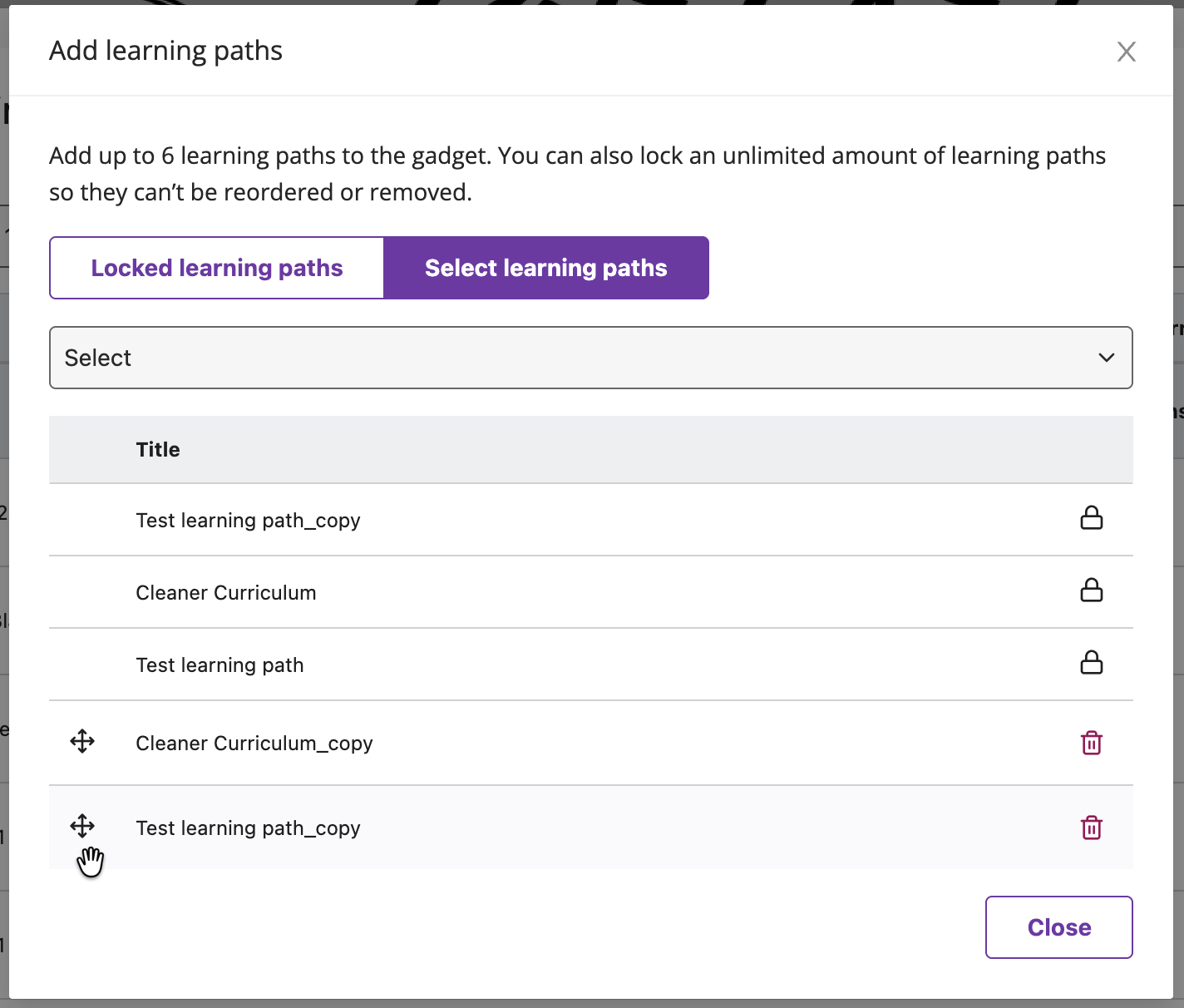
Task: Click lock icon on Test learning path row
Action: click(x=1091, y=663)
